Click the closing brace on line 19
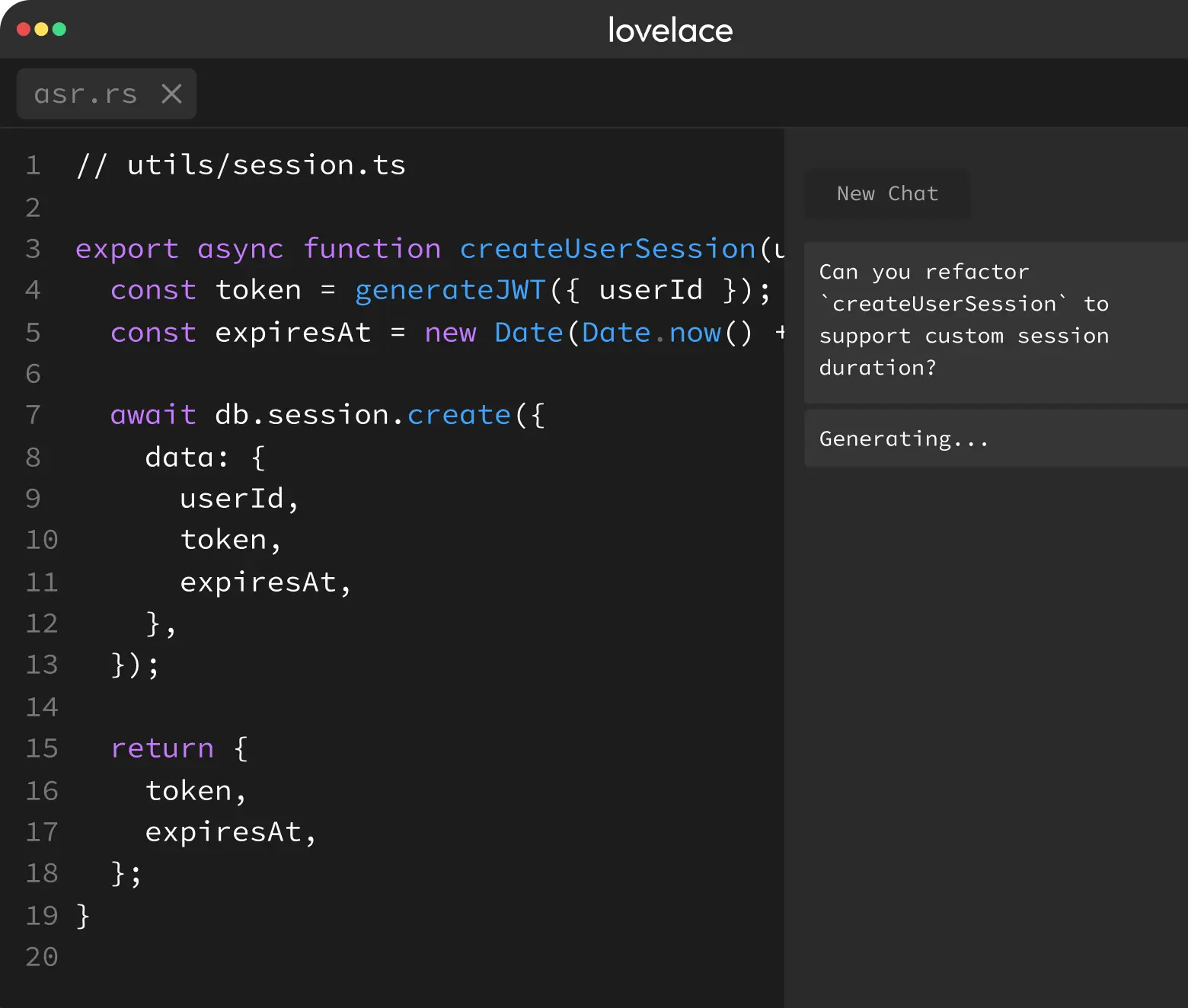This screenshot has width=1188, height=1008. [83, 916]
